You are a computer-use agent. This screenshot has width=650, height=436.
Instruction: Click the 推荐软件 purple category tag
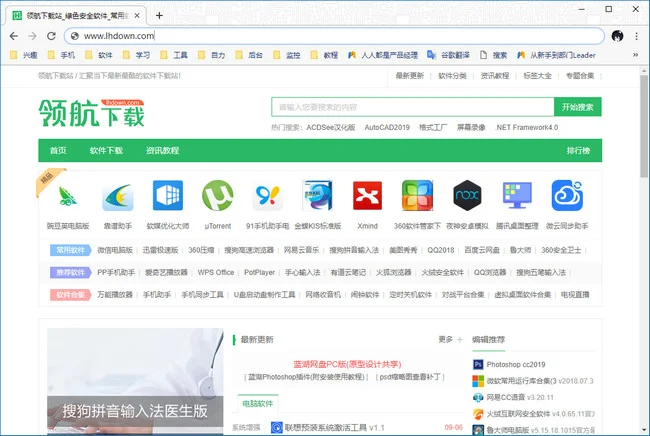point(71,273)
